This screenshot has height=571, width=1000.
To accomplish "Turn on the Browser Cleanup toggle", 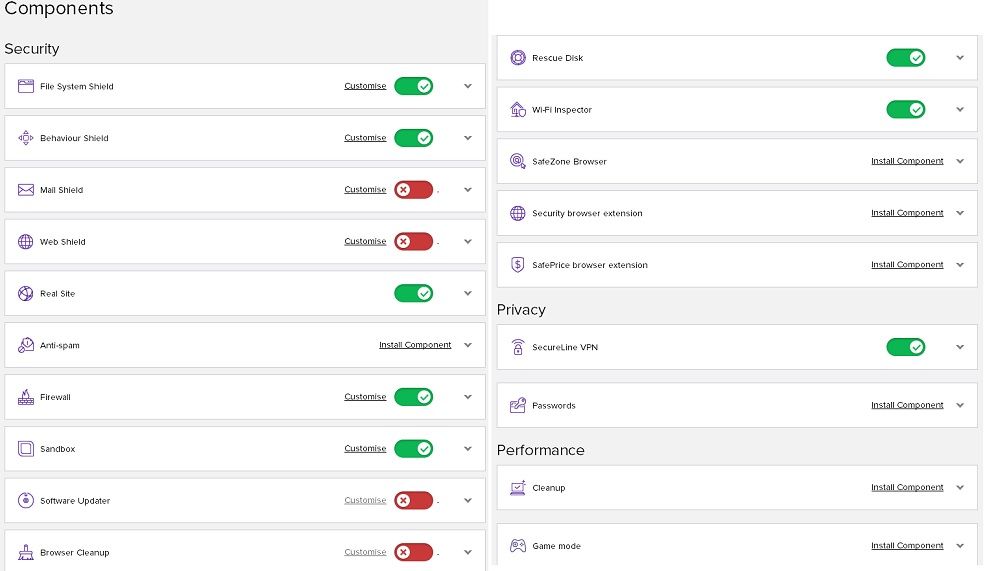I will pos(414,552).
